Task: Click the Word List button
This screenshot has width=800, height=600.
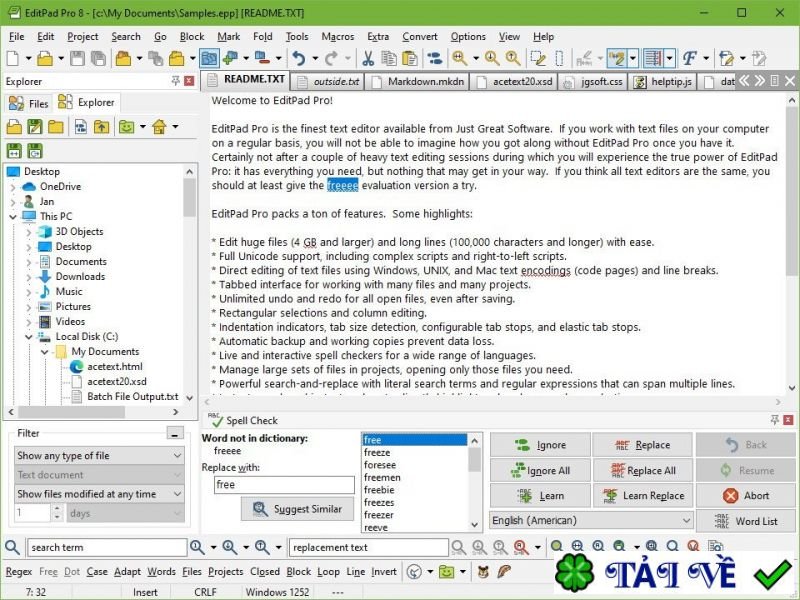Action: click(745, 521)
